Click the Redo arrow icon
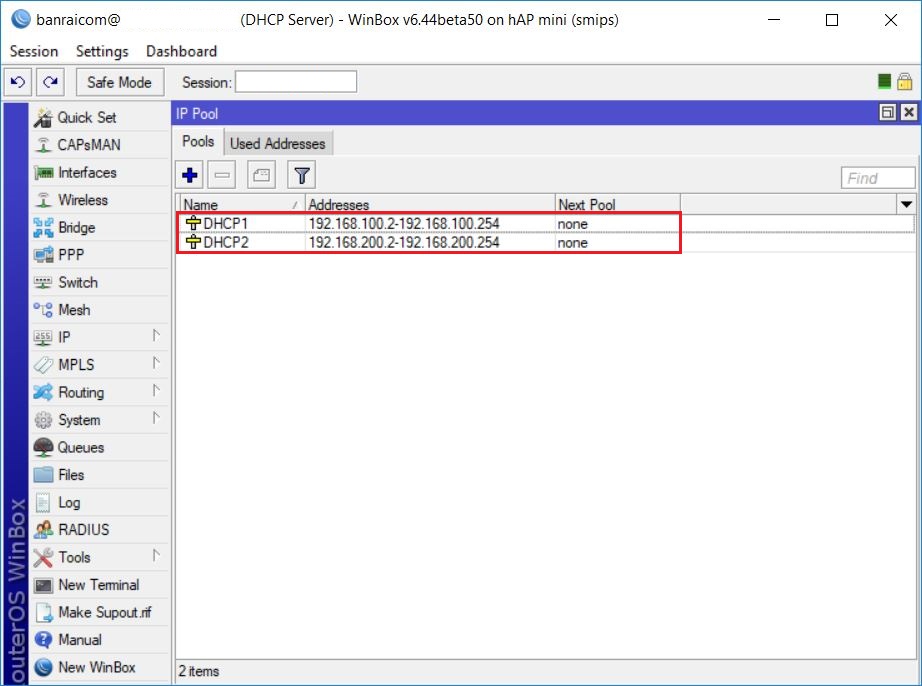This screenshot has width=922, height=686. pos(51,82)
